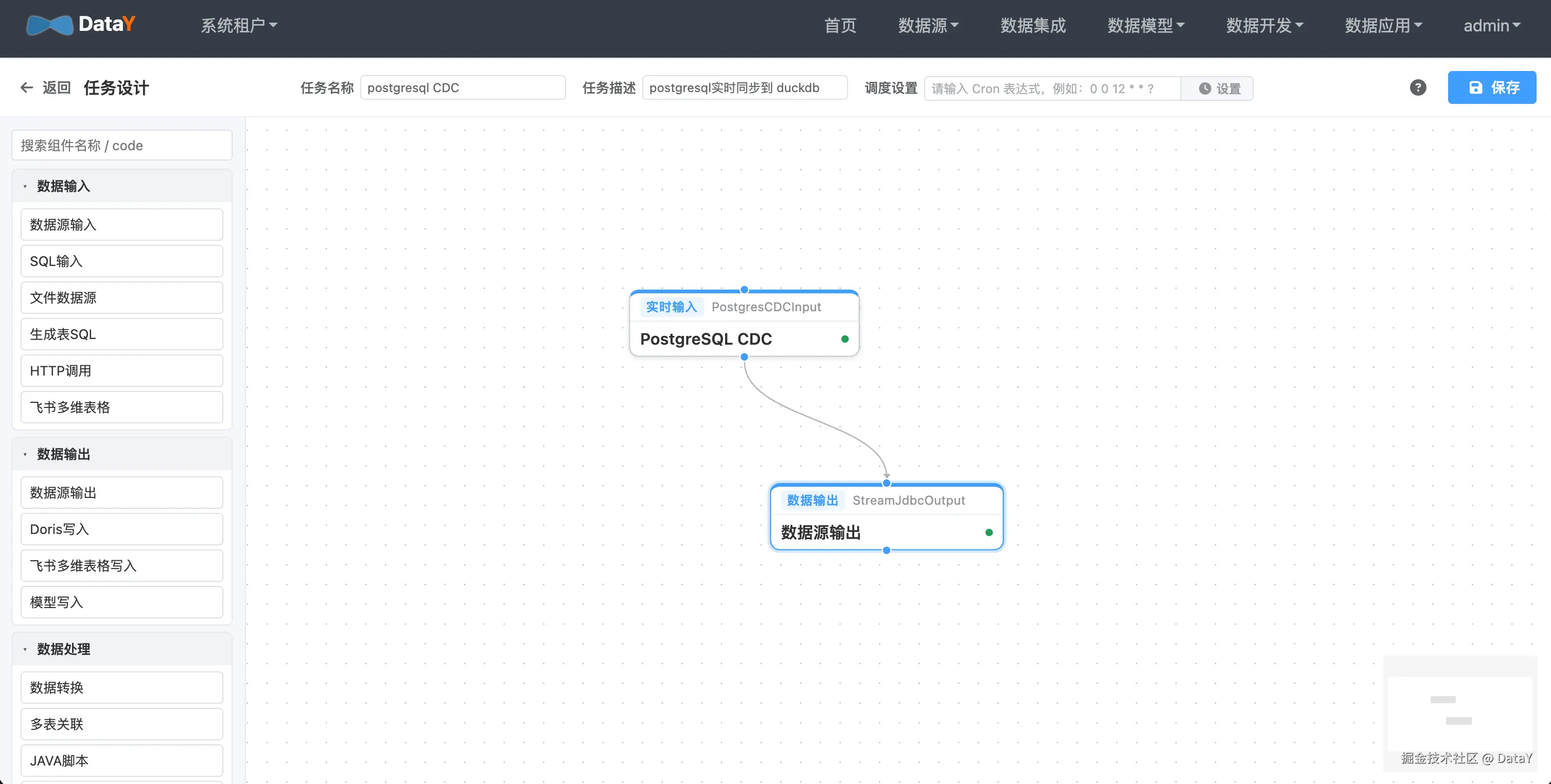
Task: Collapse the 数据处理 component group
Action: click(122, 649)
